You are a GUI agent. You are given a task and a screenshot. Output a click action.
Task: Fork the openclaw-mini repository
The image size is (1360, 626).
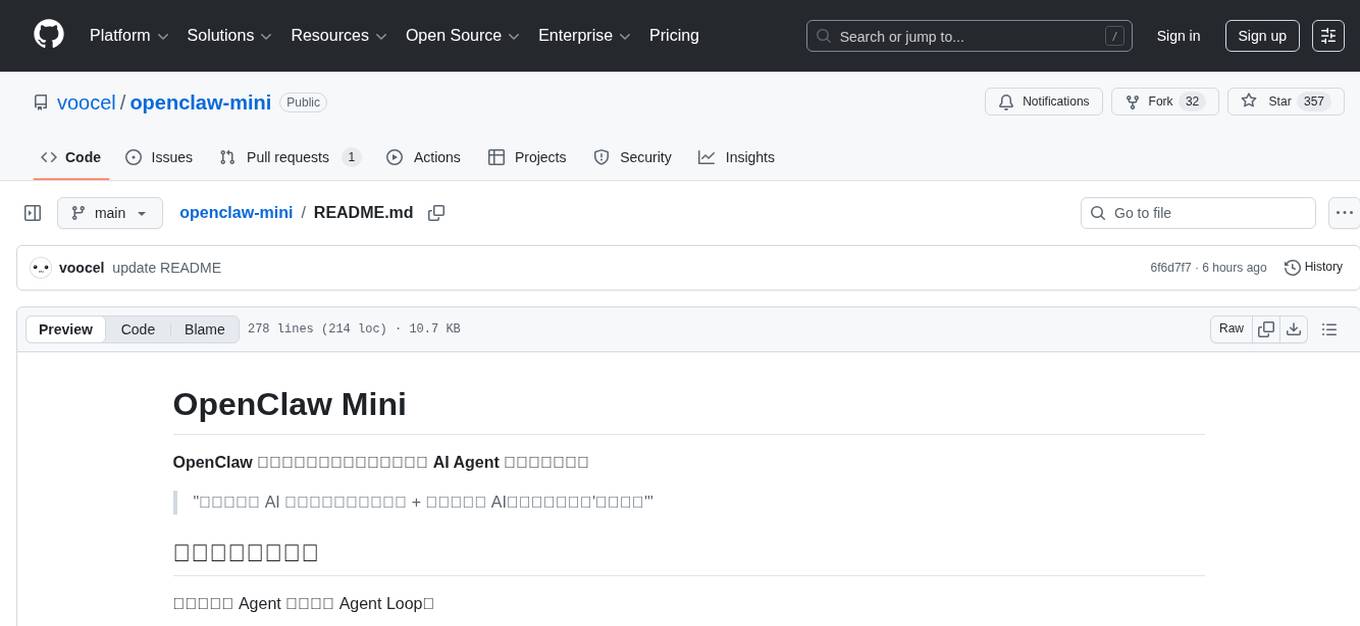click(x=1164, y=101)
